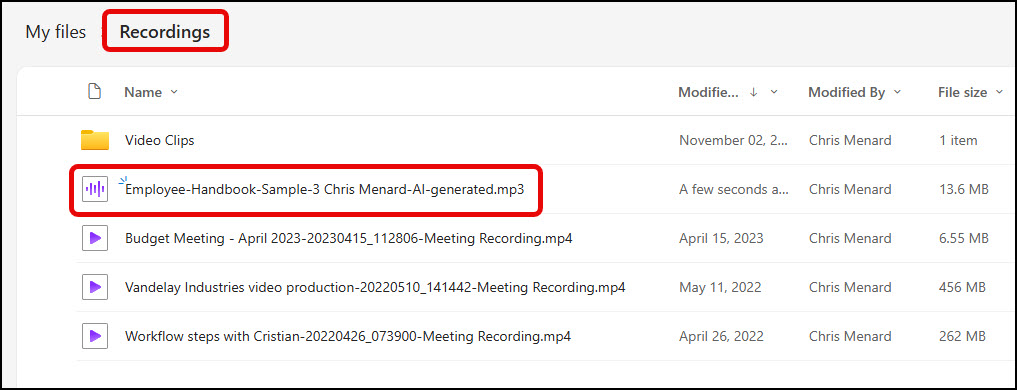Click the Modified sort descending arrow

753,92
